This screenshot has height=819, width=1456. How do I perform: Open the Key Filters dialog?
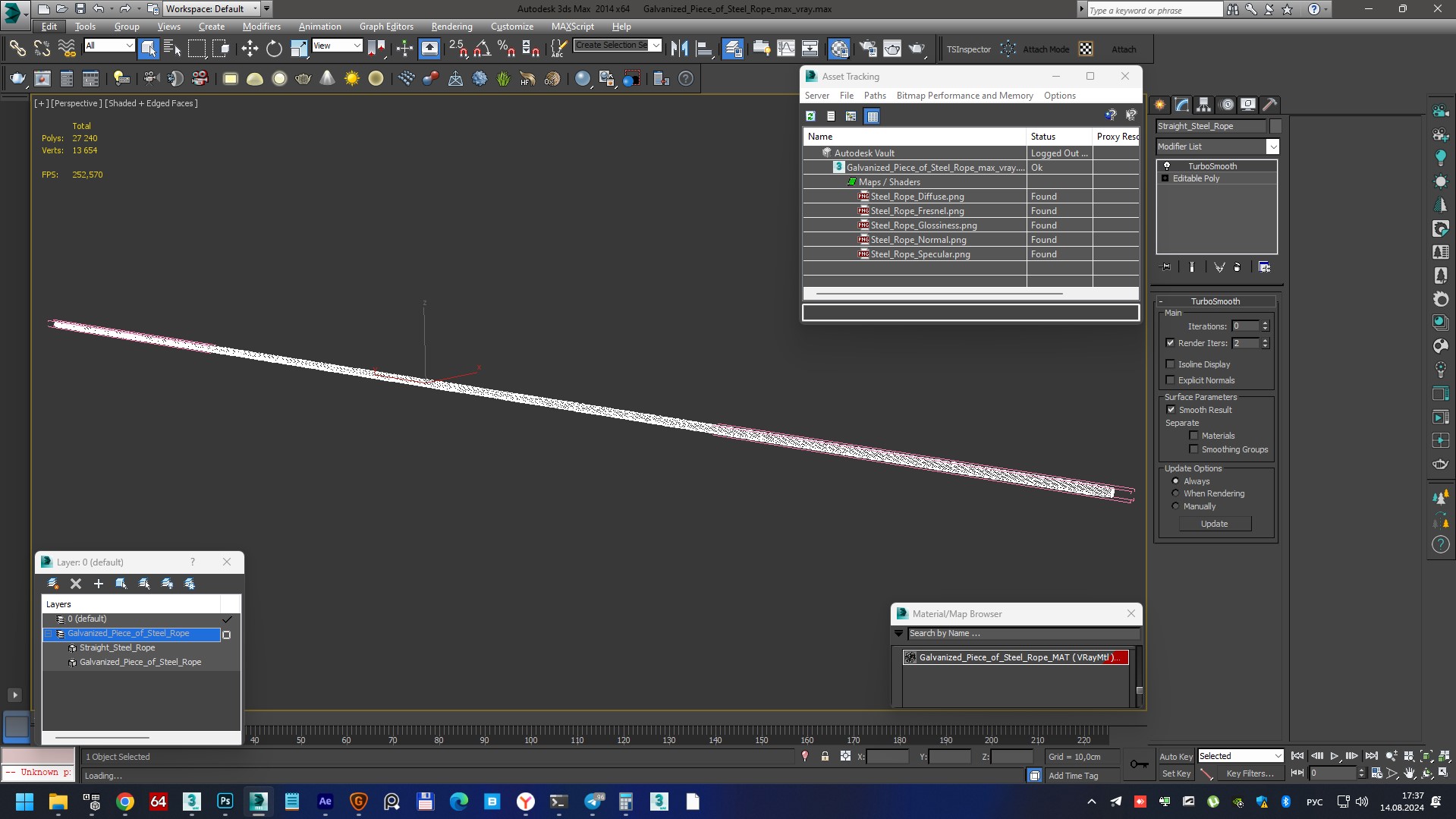tap(1249, 773)
